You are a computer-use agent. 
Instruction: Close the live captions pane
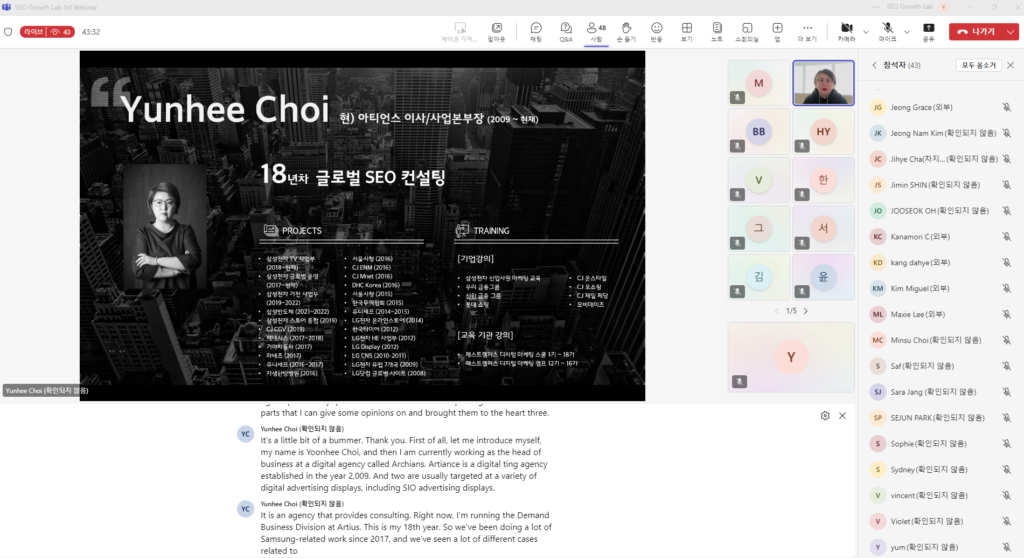point(842,416)
